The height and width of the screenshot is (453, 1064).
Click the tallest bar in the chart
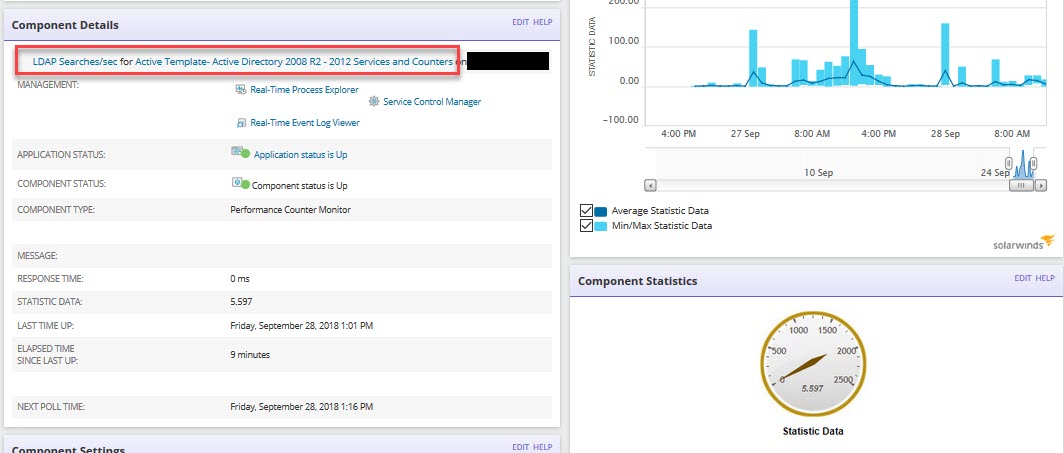click(x=854, y=43)
